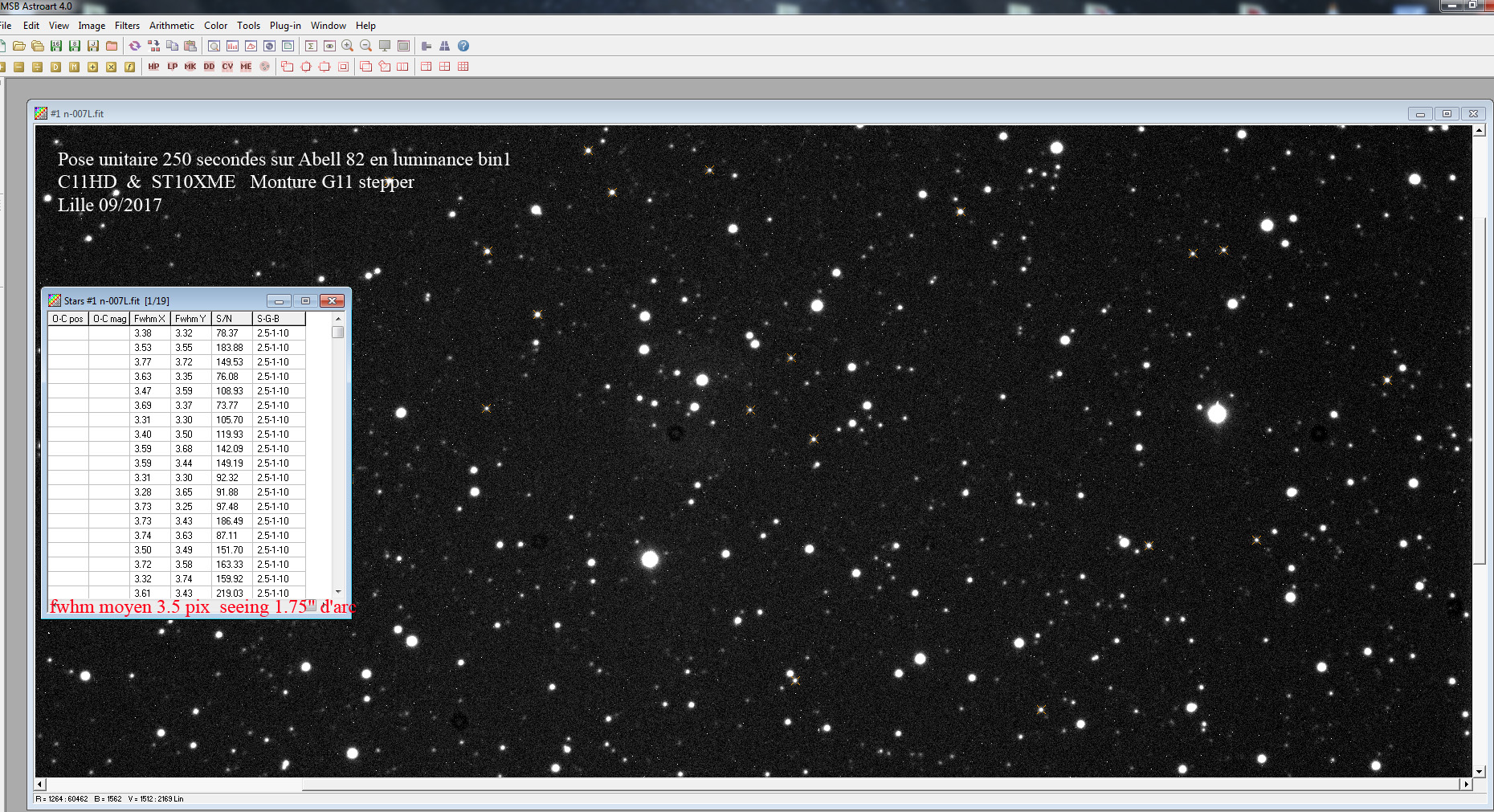Copy the image using the copy icon
Viewport: 1494px width, 812px height.
pos(172,46)
